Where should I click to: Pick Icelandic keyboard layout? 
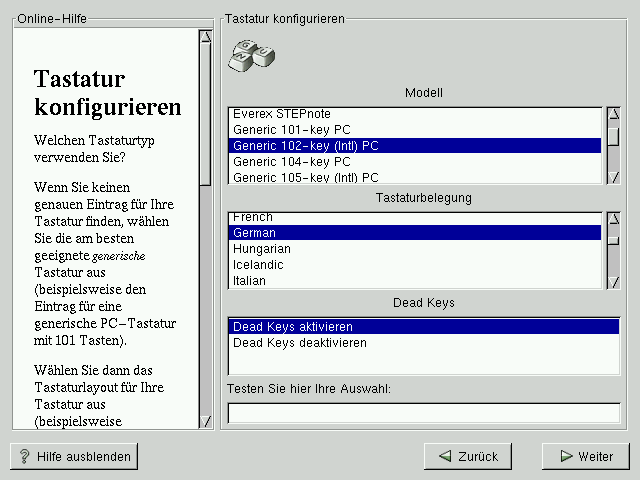[258, 265]
